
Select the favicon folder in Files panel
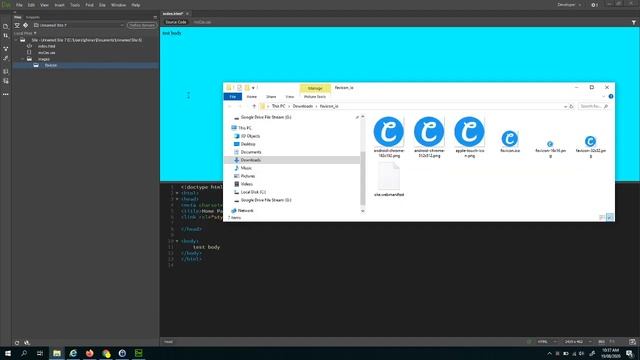click(51, 65)
